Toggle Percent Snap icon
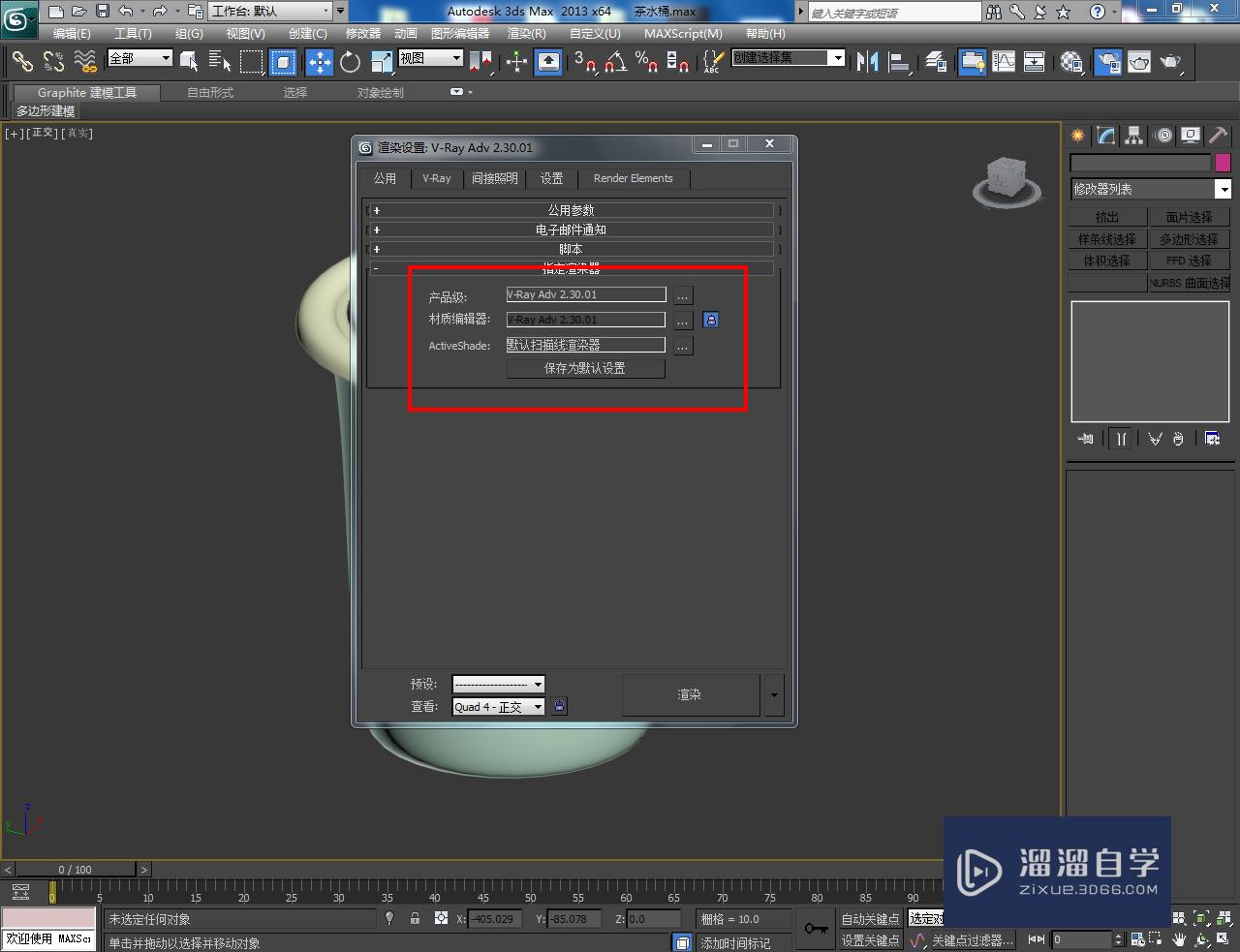1240x952 pixels. (x=646, y=62)
